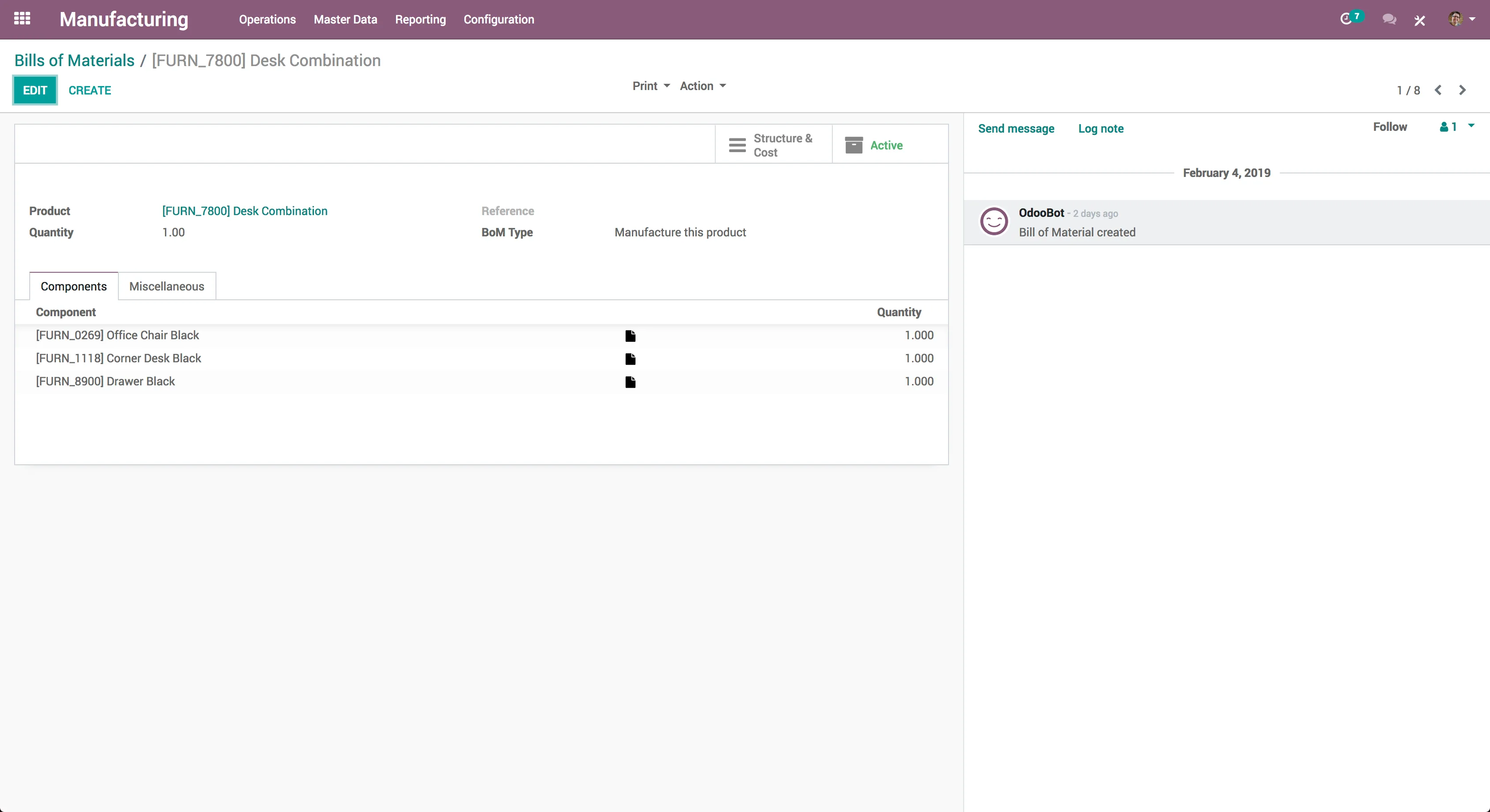Open the Configuration menu

(x=498, y=20)
